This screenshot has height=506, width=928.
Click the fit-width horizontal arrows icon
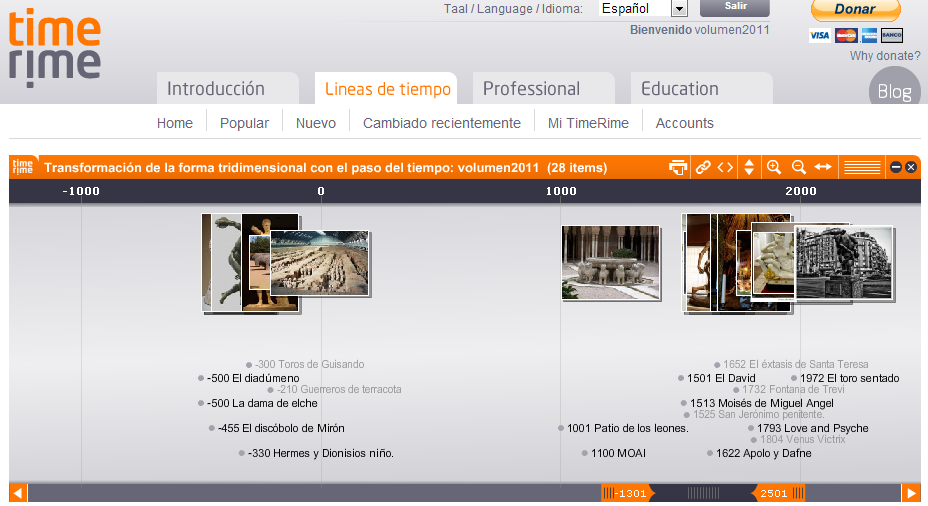click(x=823, y=167)
